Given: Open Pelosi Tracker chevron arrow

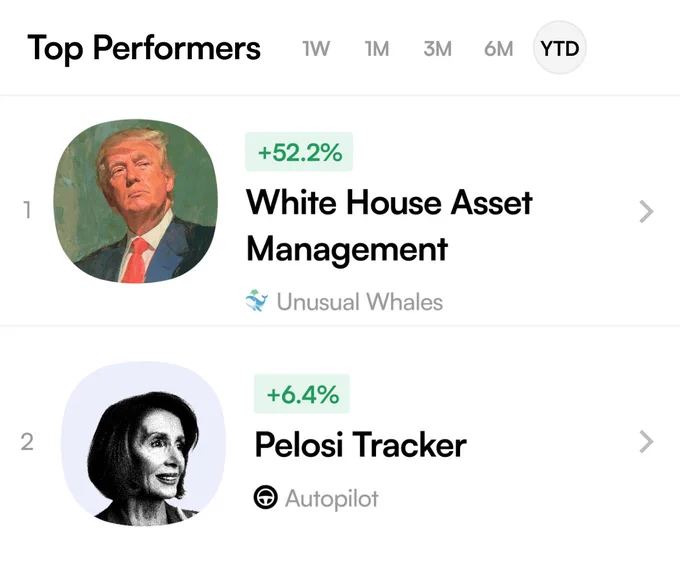Looking at the screenshot, I should pos(646,442).
